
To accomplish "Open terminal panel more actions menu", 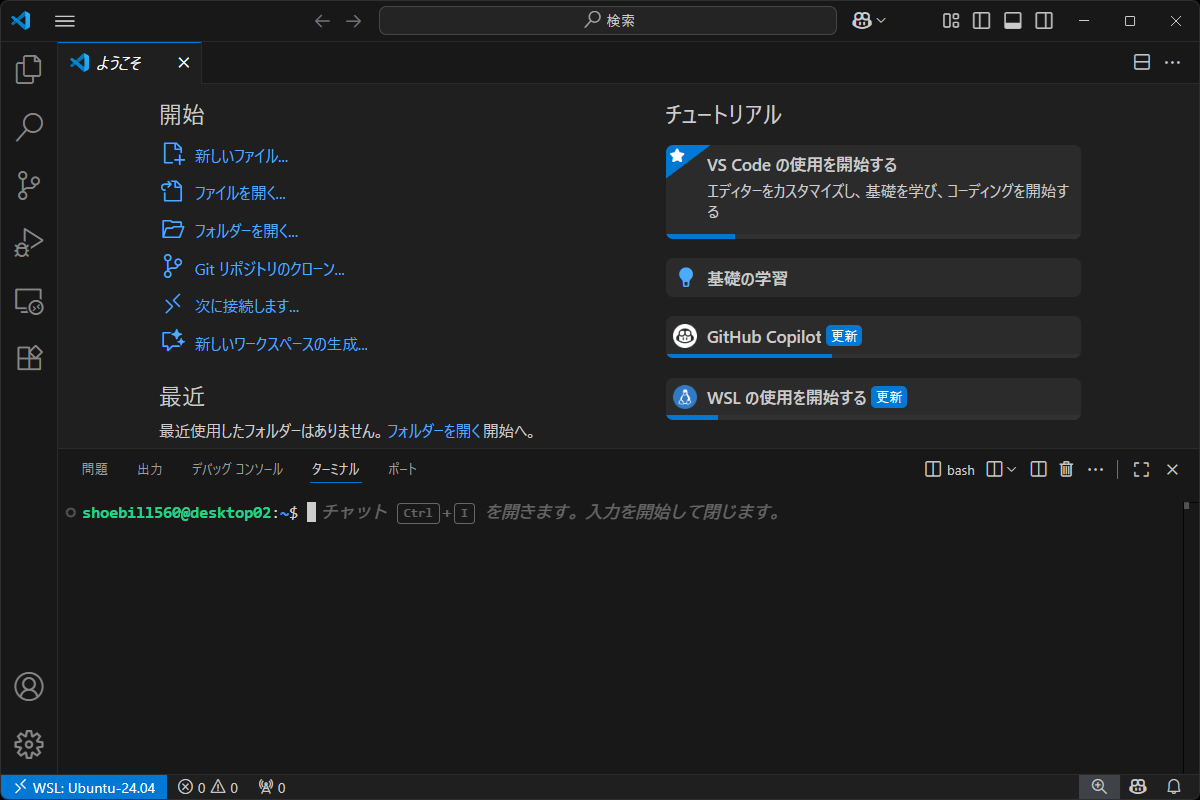I will coord(1095,469).
